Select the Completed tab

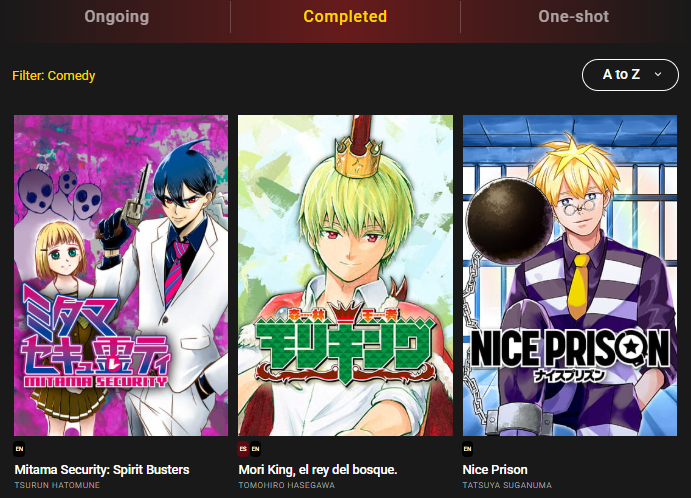click(345, 17)
